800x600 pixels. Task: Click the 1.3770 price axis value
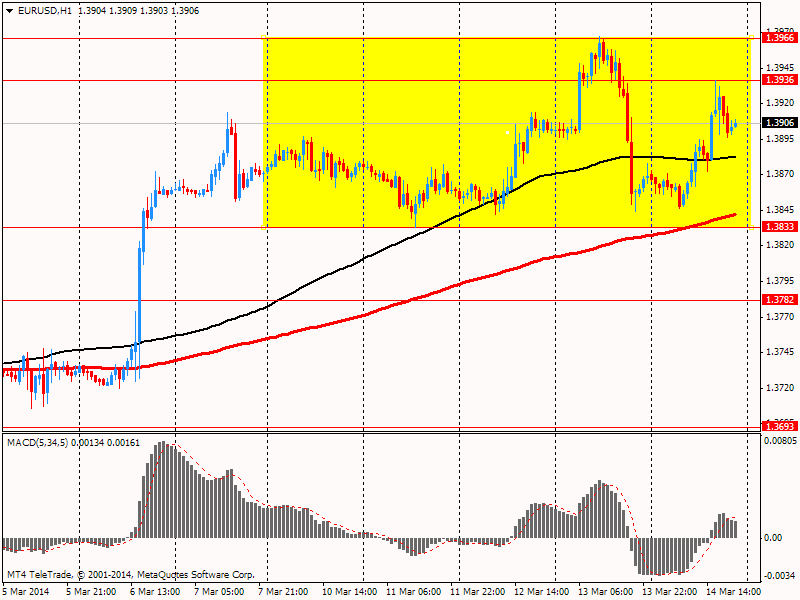(780, 317)
